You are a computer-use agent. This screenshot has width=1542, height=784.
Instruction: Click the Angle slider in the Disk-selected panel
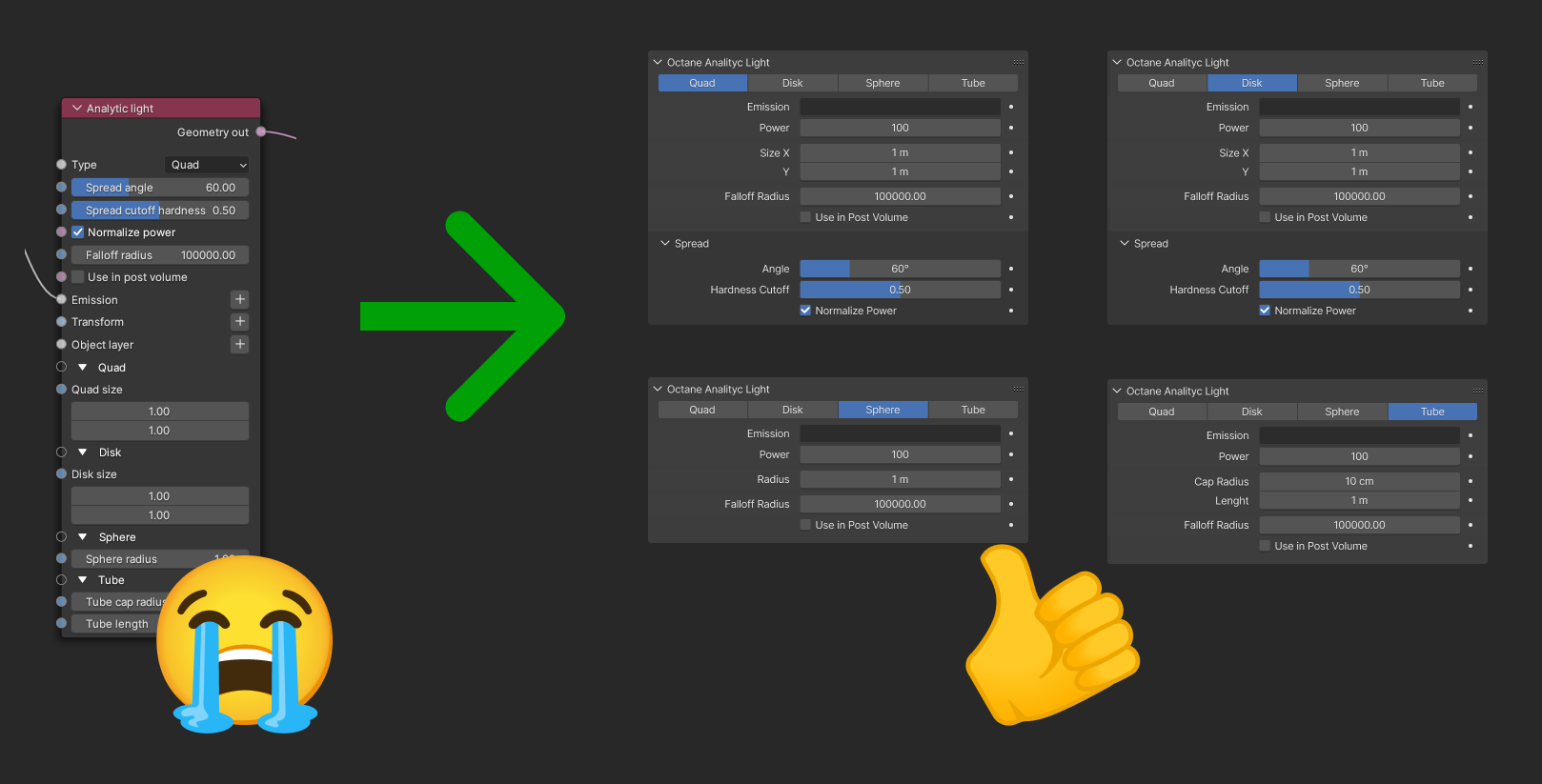(1360, 269)
